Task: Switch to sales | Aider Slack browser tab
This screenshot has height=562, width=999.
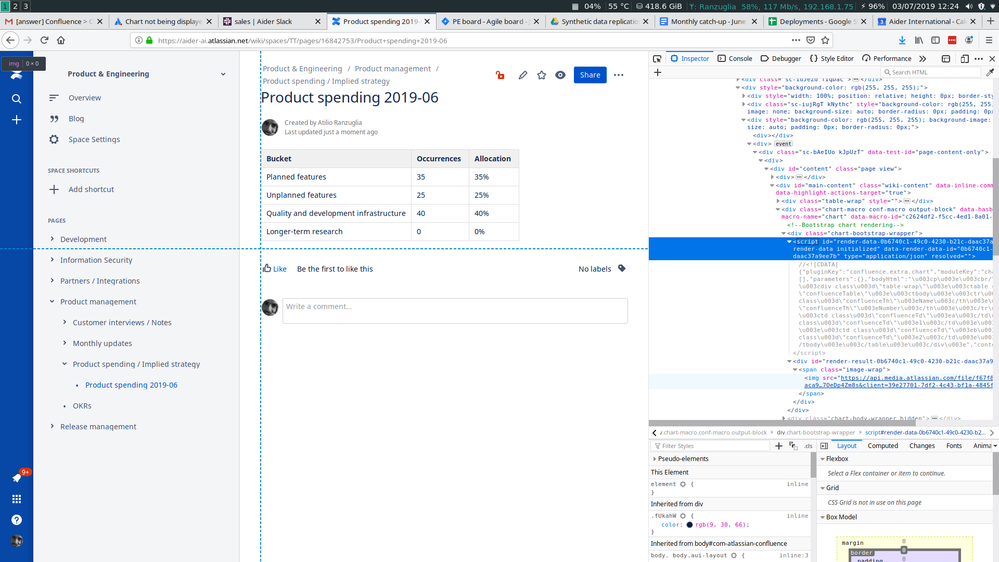Action: [271, 21]
